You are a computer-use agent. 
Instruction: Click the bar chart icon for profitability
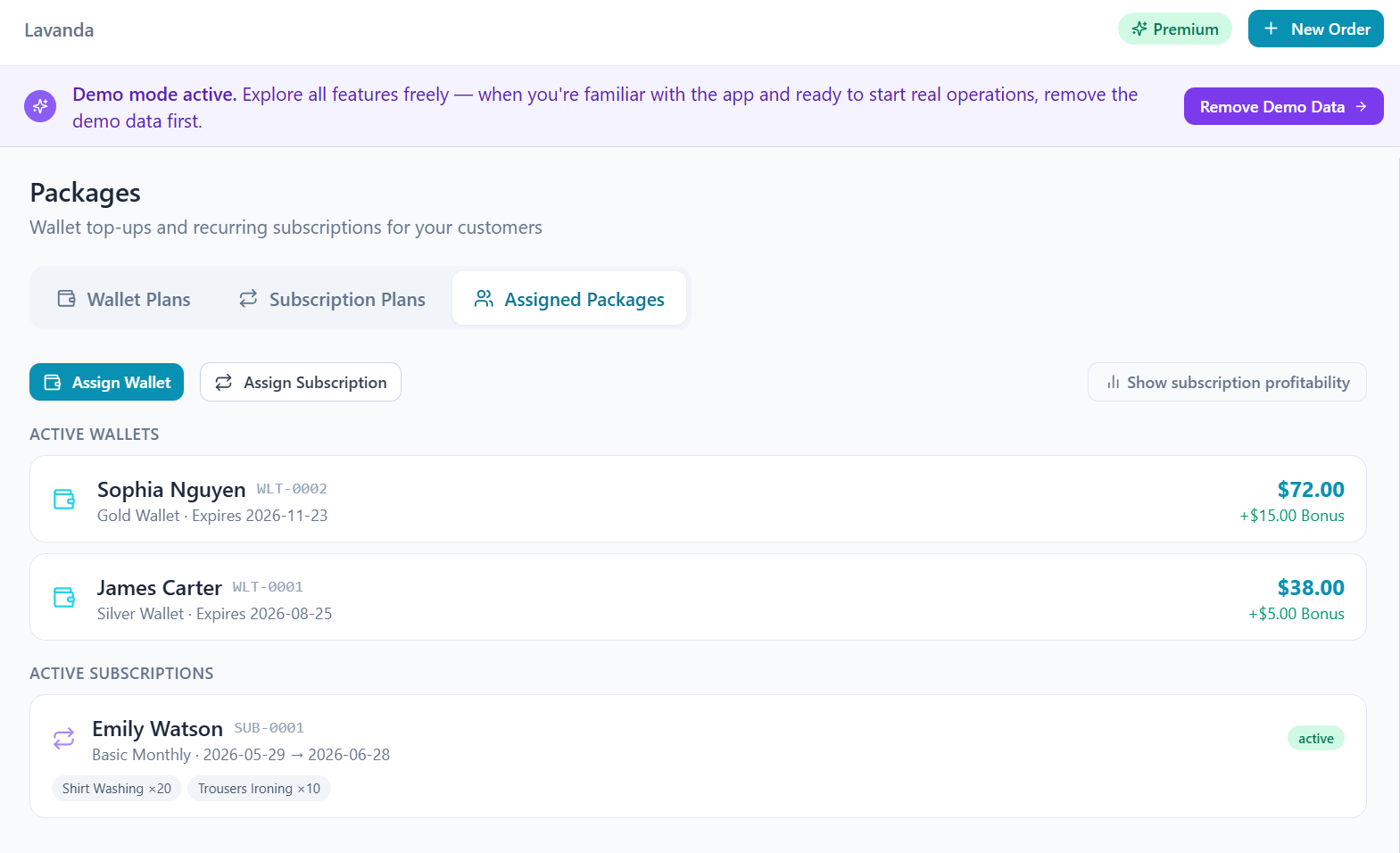coord(1113,383)
